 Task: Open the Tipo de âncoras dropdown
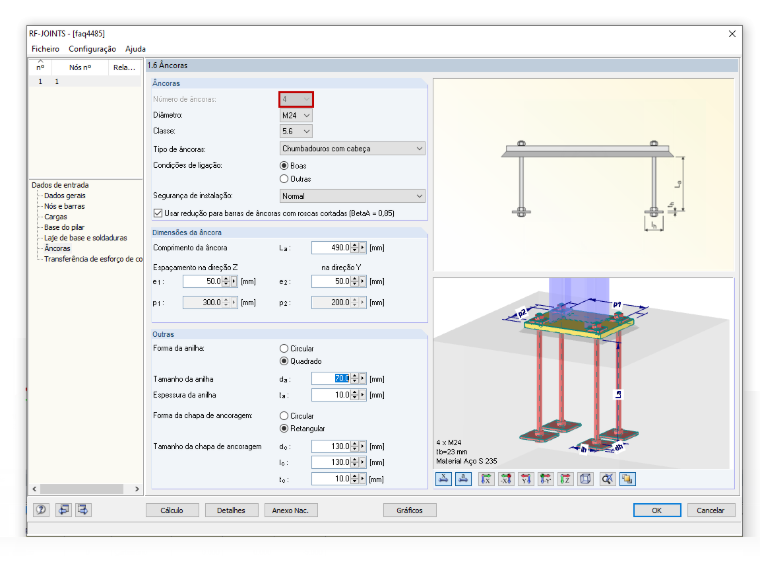(353, 148)
